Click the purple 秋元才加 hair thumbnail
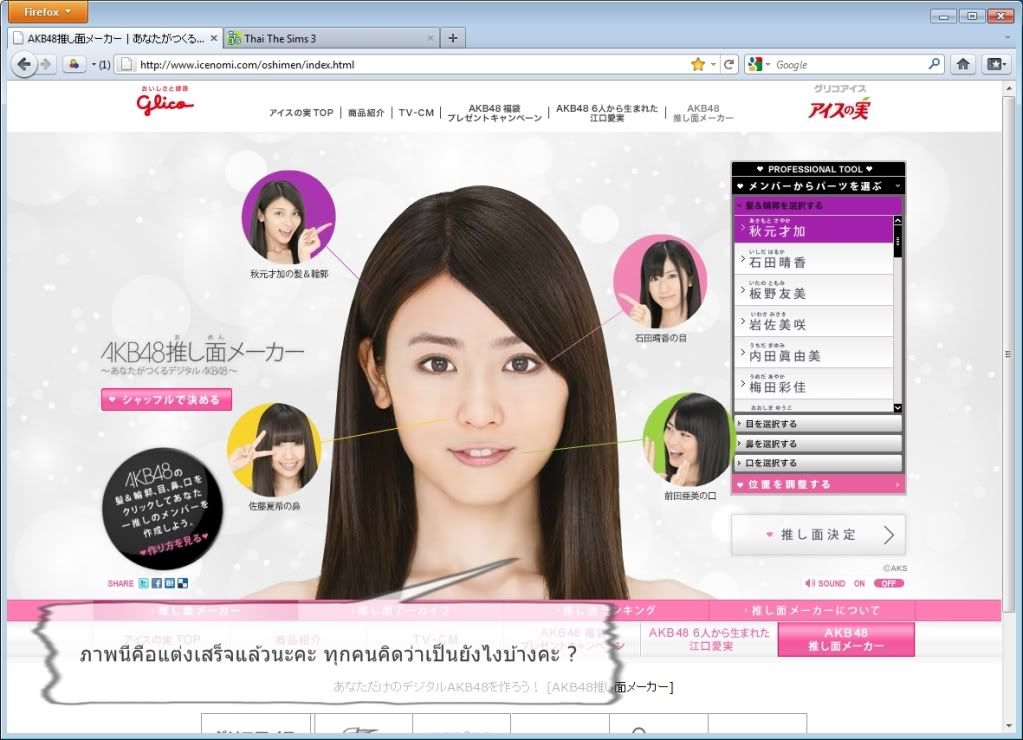 coord(288,217)
